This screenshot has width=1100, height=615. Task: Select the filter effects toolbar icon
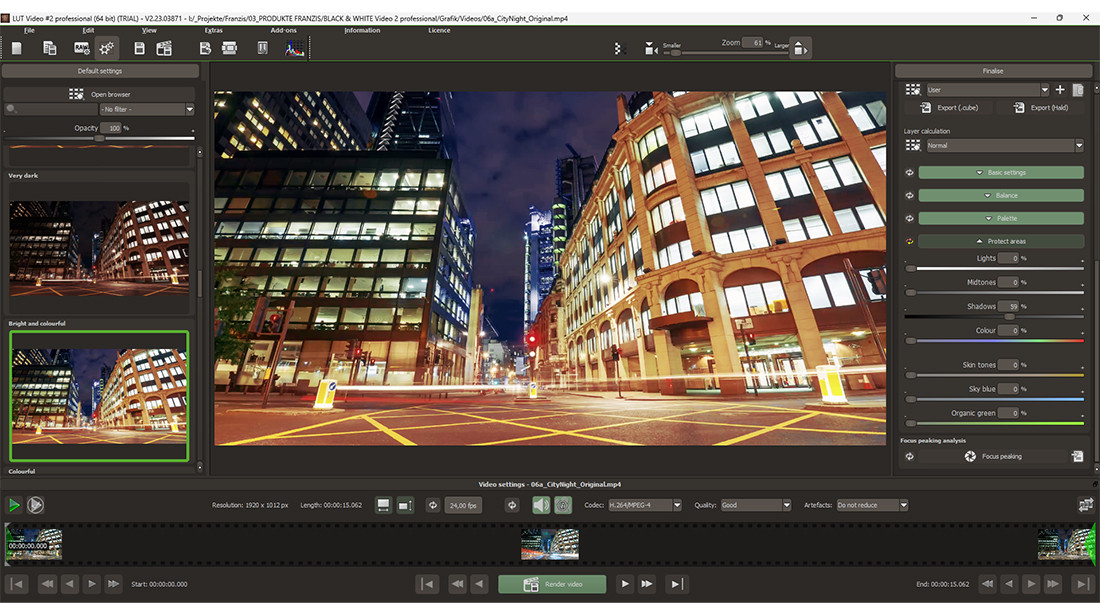tap(107, 47)
